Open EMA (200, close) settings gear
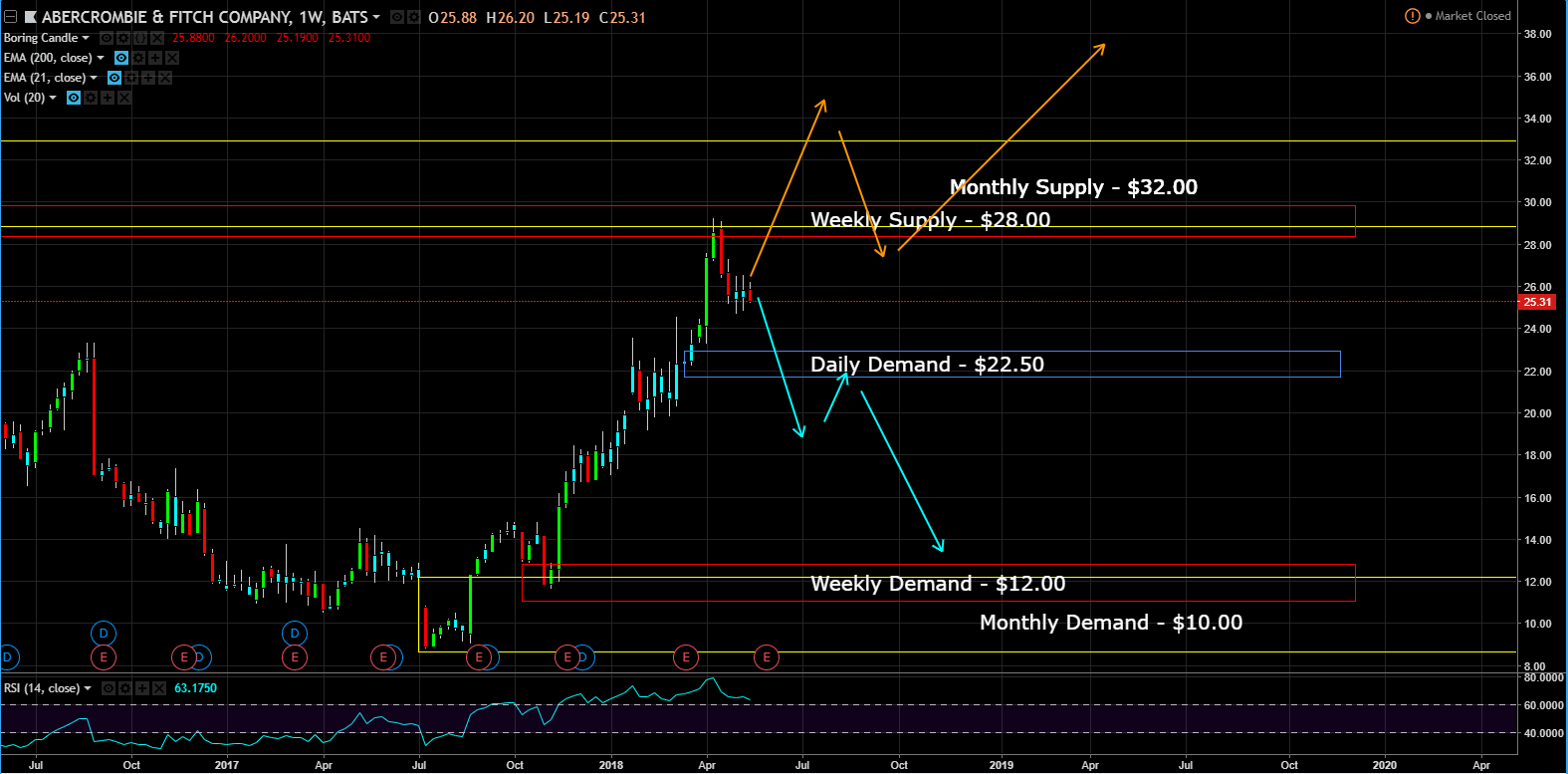 click(x=138, y=58)
